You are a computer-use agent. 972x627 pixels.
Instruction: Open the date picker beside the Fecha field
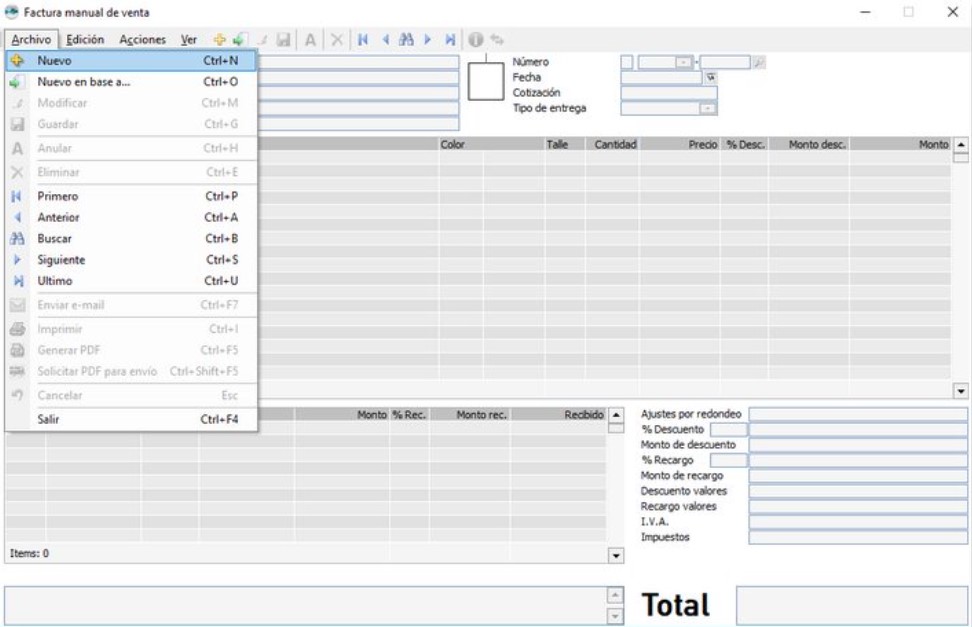point(711,77)
